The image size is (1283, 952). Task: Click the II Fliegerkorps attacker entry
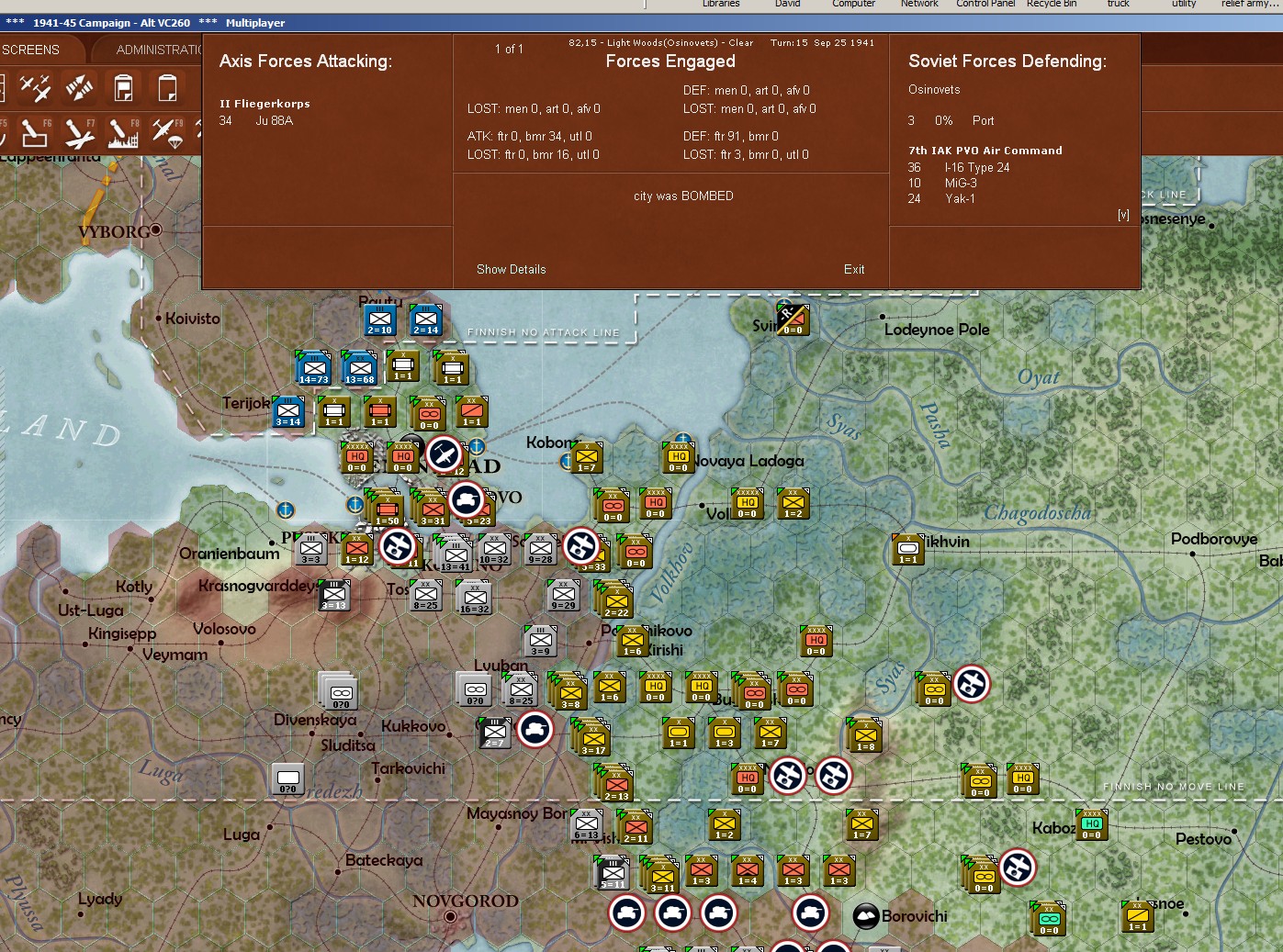tap(264, 104)
